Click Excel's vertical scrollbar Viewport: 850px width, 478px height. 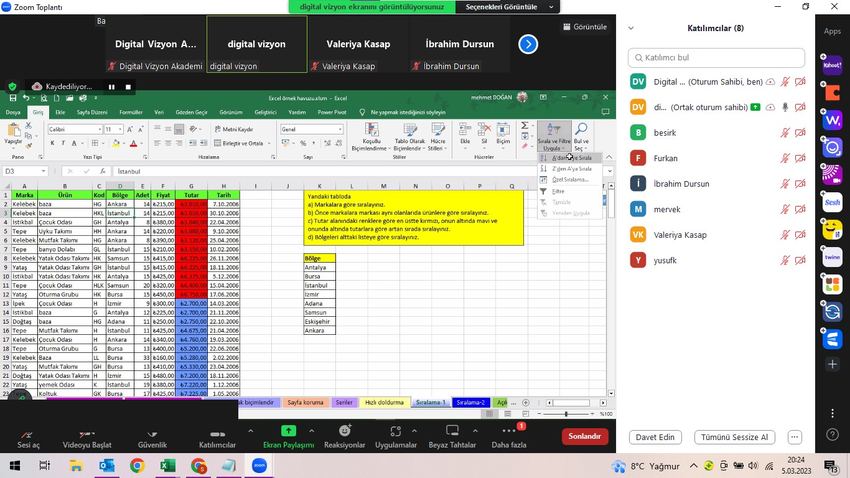[x=611, y=289]
